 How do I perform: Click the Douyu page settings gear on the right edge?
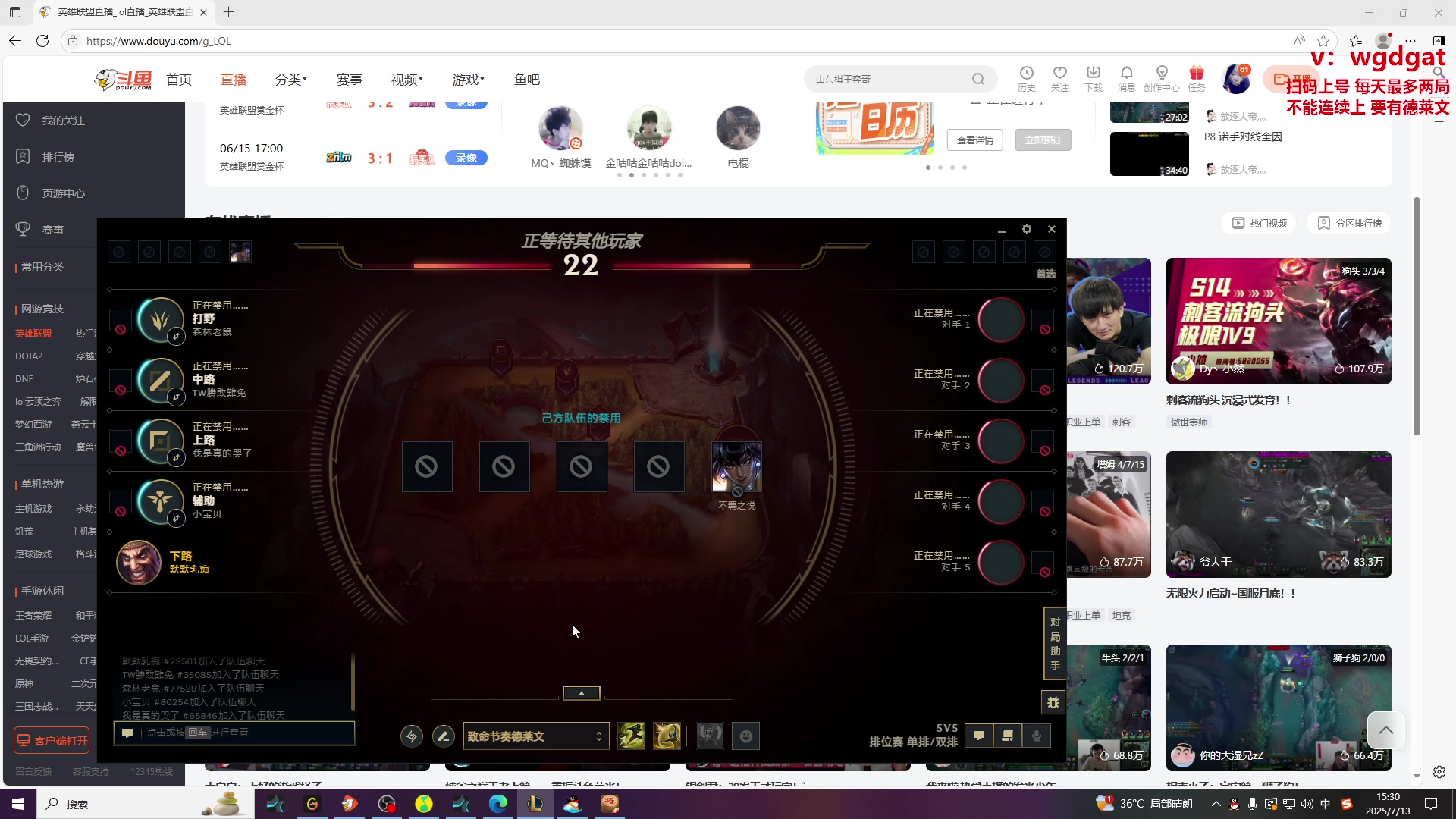[1439, 772]
